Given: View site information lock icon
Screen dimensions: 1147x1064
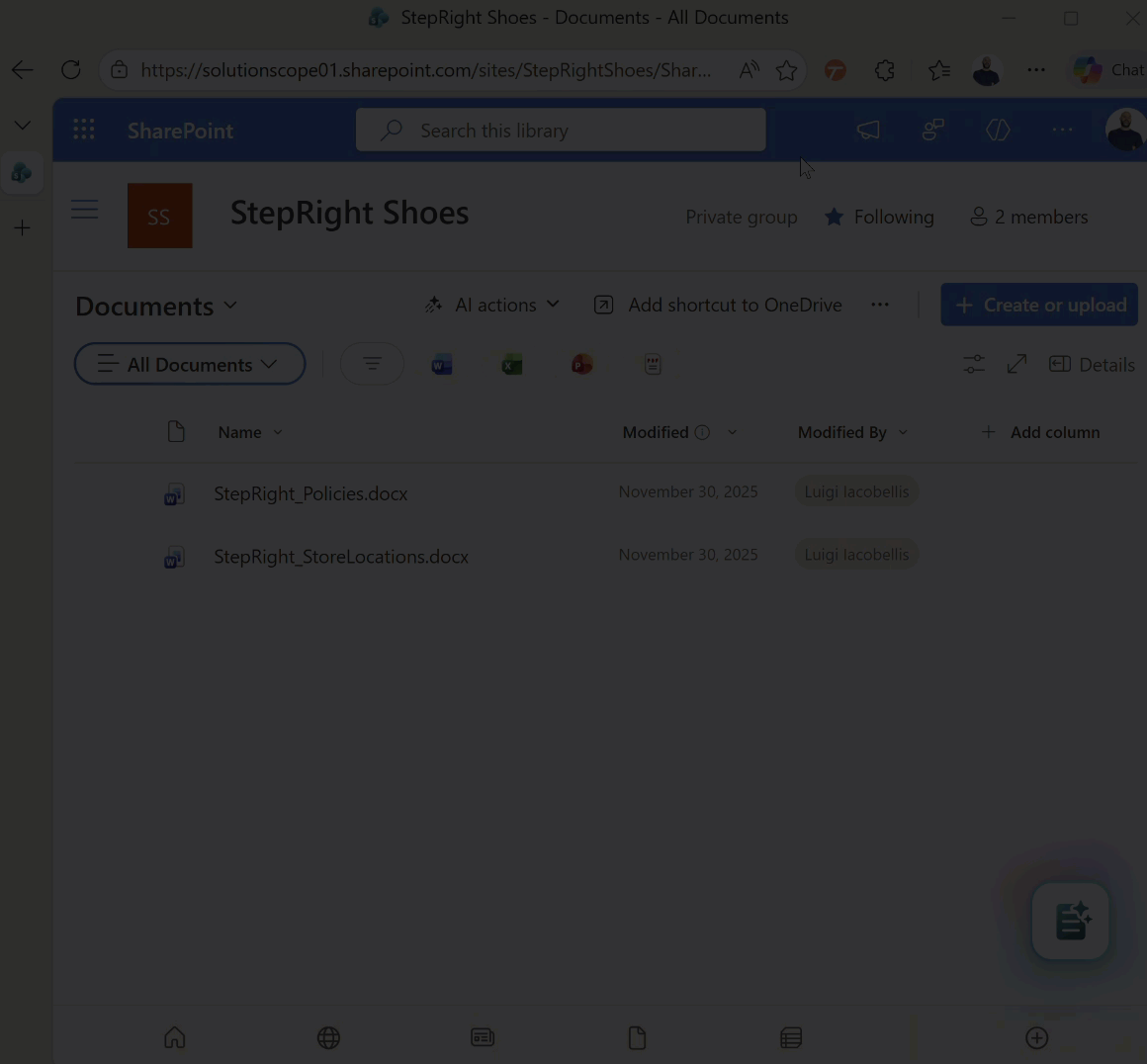Looking at the screenshot, I should pos(120,70).
